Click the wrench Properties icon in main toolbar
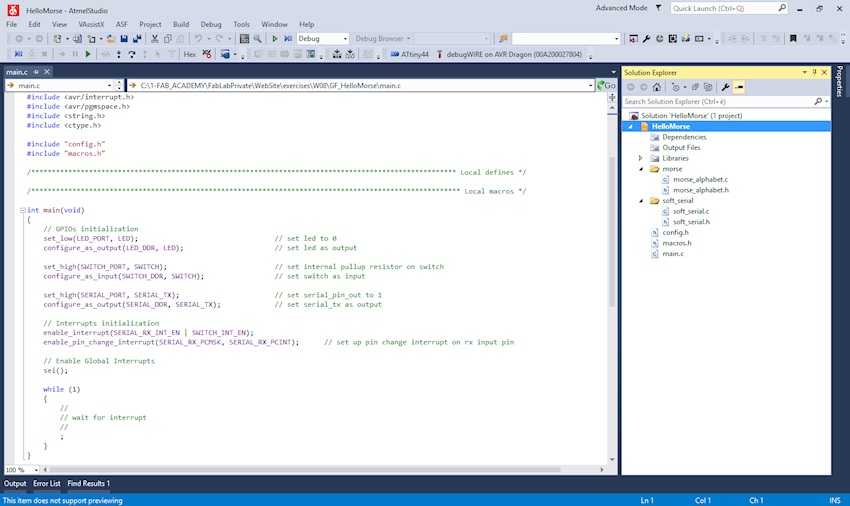Image resolution: width=850 pixels, height=506 pixels. pos(646,39)
